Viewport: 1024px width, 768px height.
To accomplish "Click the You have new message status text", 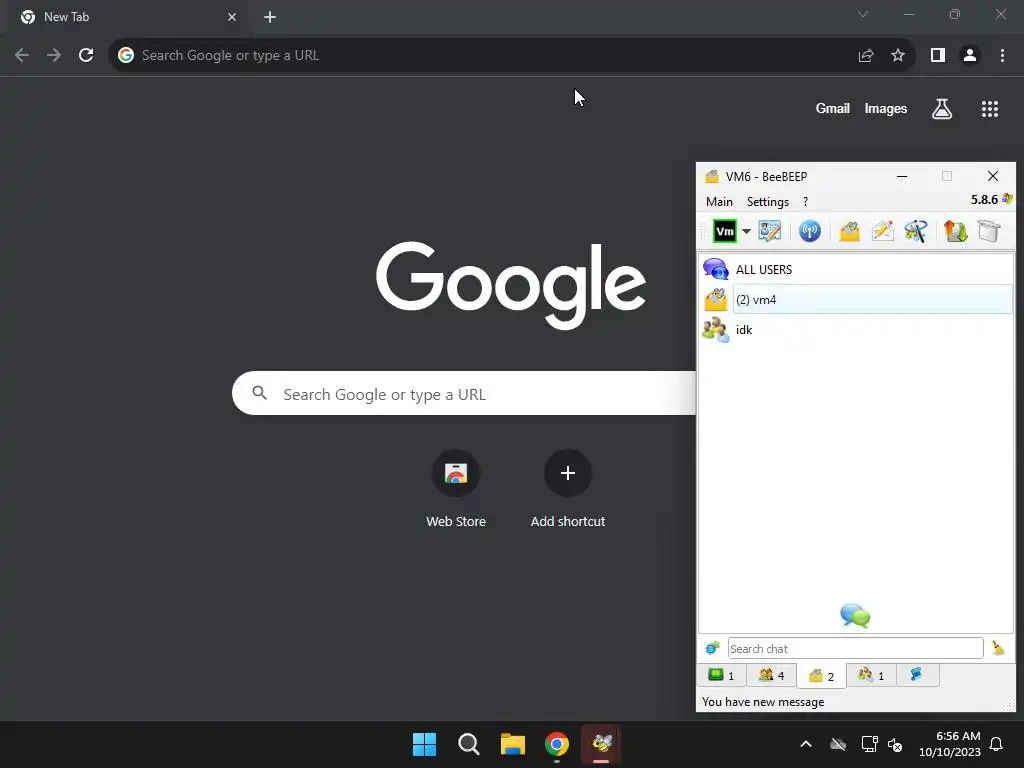I will [763, 702].
